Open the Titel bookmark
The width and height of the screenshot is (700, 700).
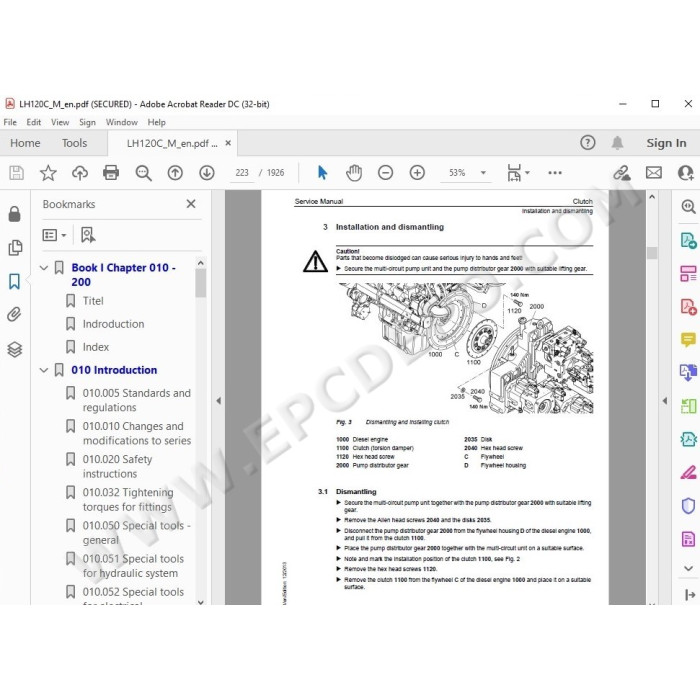pos(93,301)
